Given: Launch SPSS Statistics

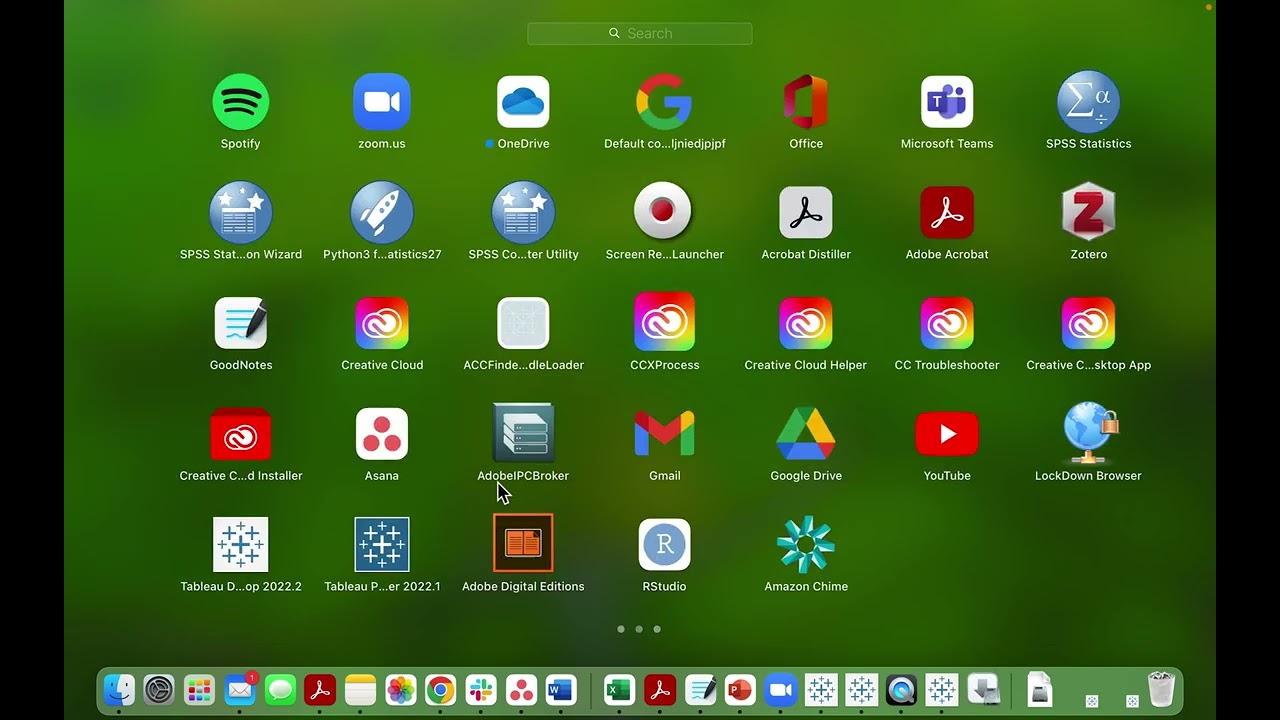Looking at the screenshot, I should click(x=1088, y=102).
